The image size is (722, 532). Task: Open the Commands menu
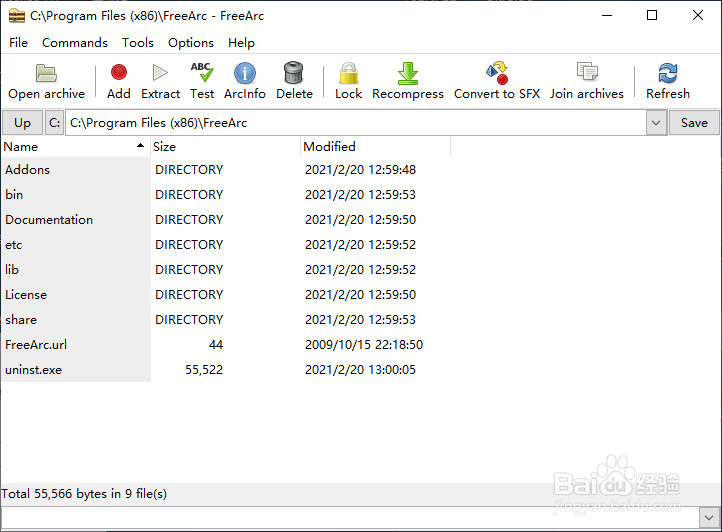pyautogui.click(x=75, y=43)
